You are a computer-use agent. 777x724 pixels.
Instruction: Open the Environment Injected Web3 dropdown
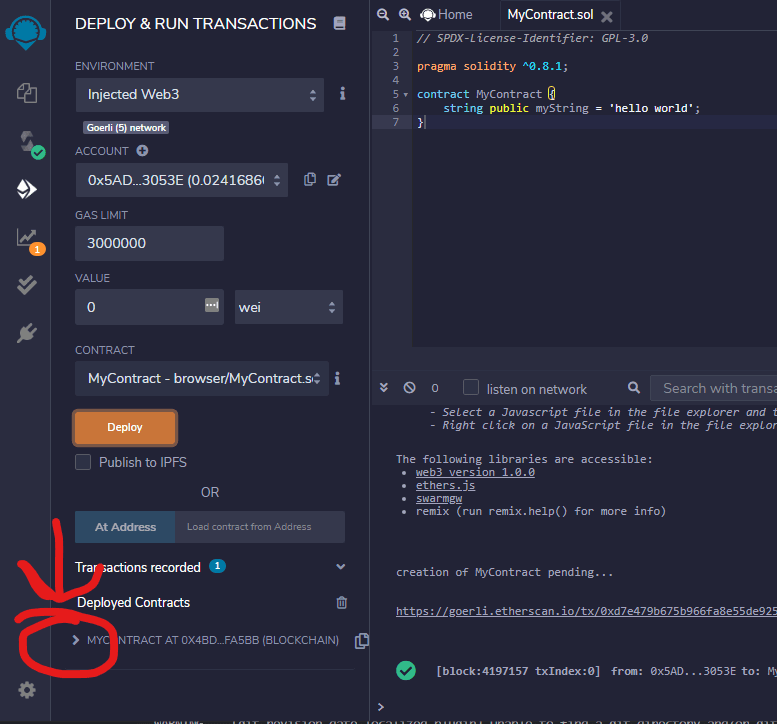click(x=200, y=95)
